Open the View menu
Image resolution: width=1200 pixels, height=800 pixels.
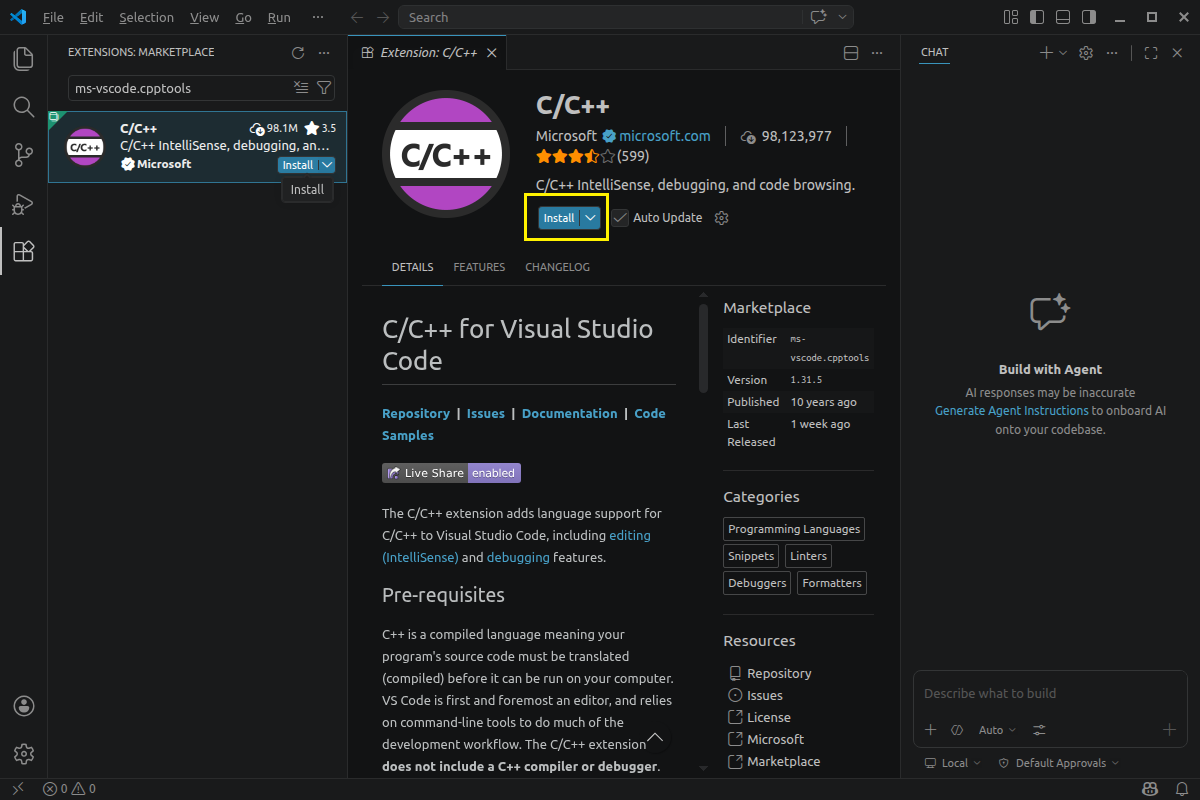(204, 17)
